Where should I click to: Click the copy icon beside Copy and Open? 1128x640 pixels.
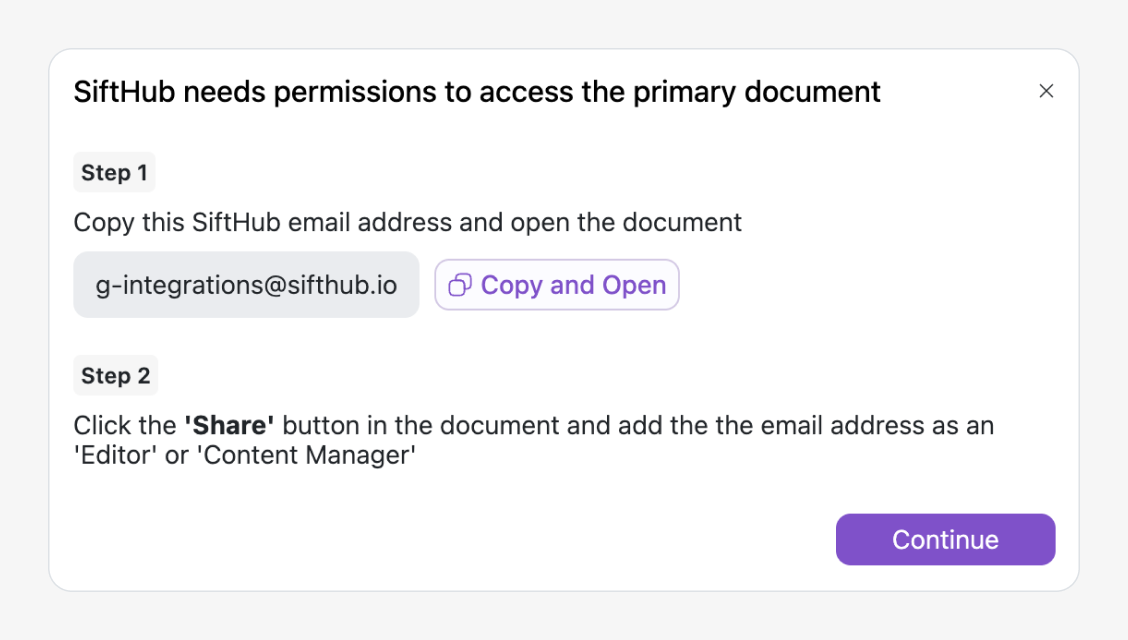pyautogui.click(x=460, y=285)
